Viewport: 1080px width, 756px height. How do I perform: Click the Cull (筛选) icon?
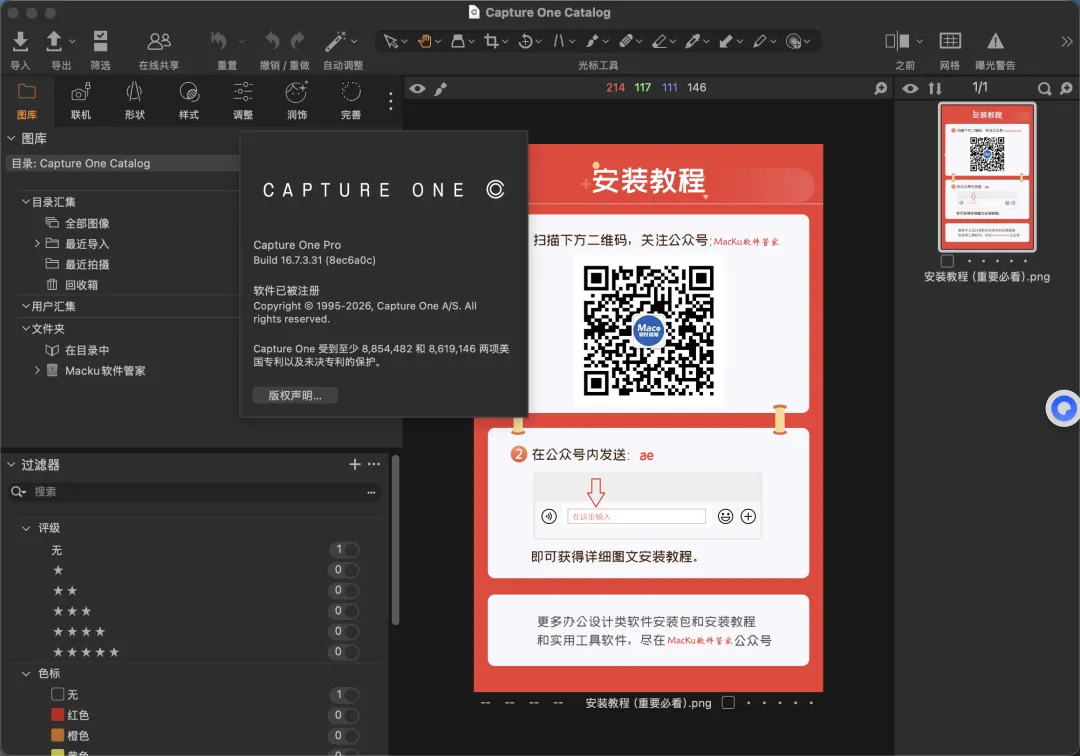[101, 41]
